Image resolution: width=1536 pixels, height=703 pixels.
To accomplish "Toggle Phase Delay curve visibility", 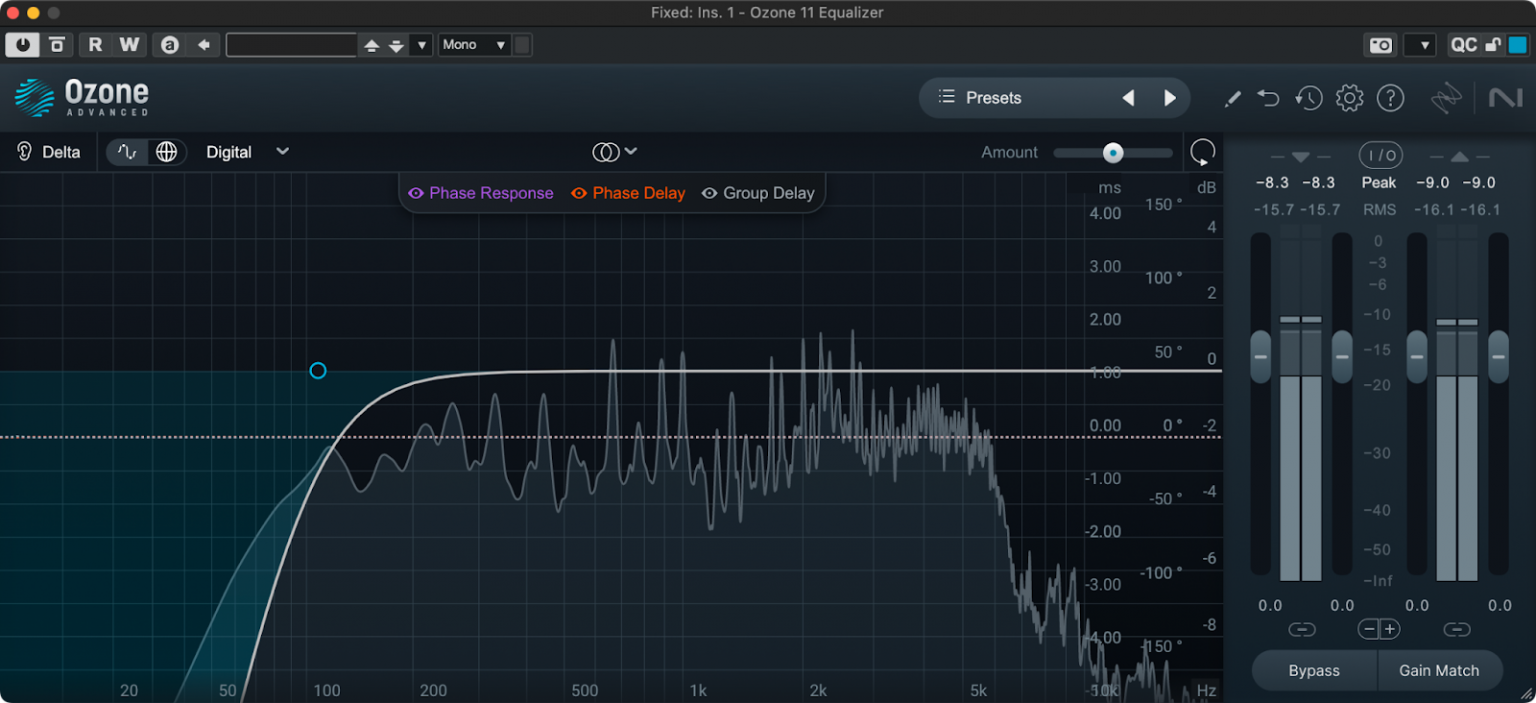I will click(628, 193).
